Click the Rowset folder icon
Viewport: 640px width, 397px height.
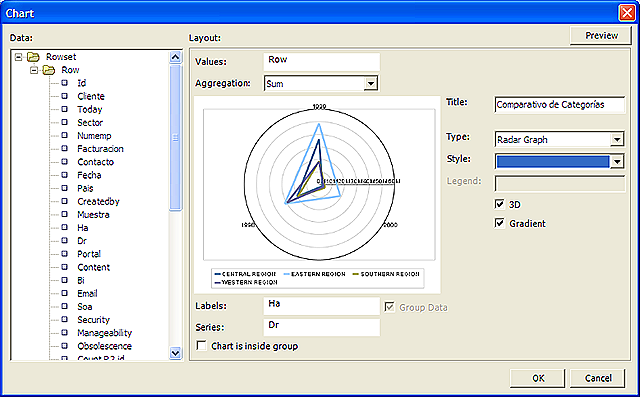33,57
